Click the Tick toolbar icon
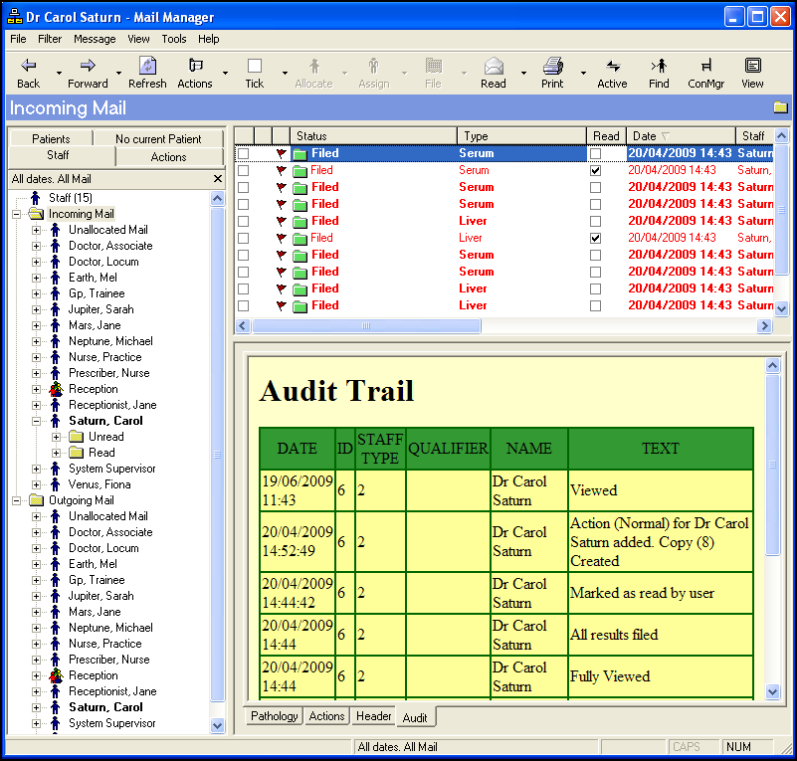Screen dimensions: 797x761 coord(255,67)
